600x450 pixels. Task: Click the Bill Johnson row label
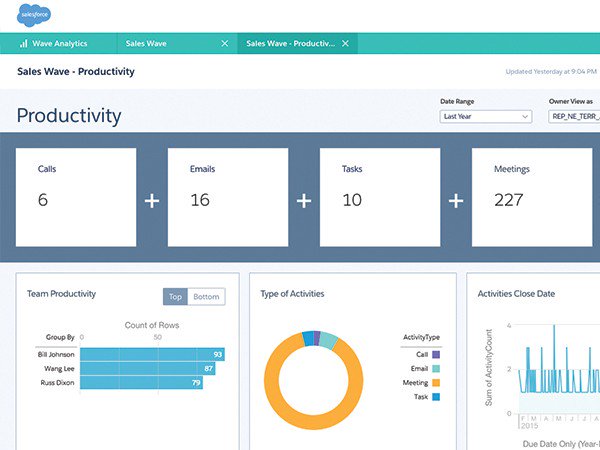coord(56,354)
